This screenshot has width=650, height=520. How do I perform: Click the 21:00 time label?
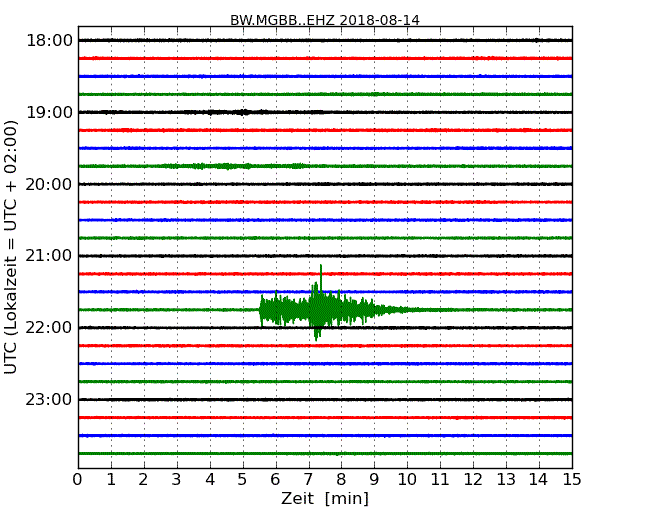[49, 255]
